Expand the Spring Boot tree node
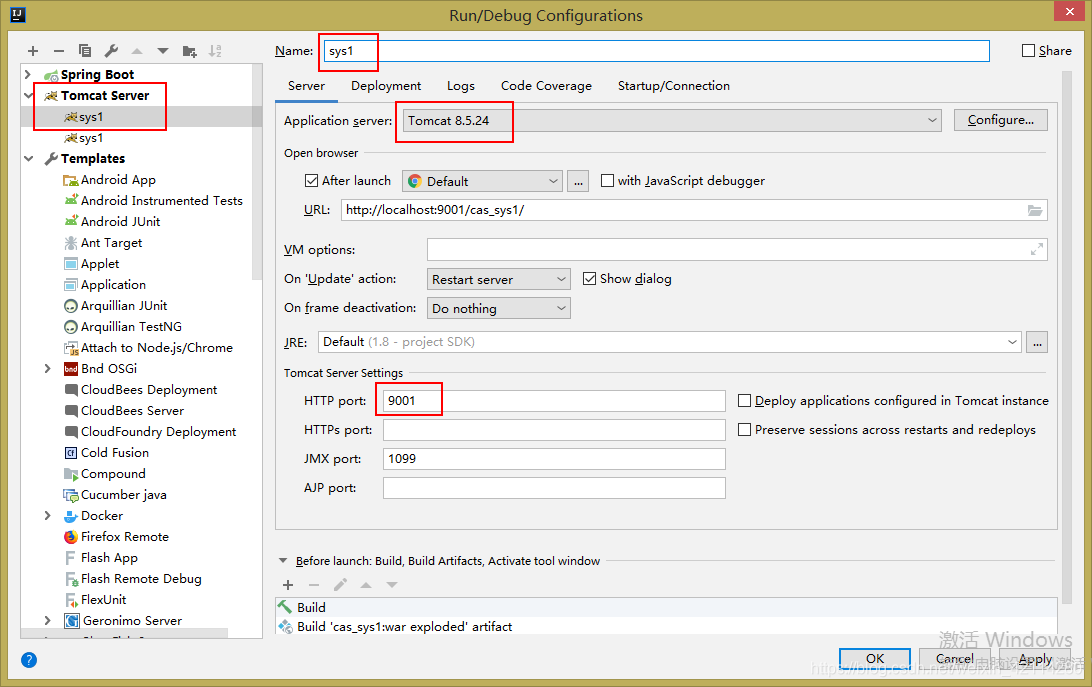 coord(28,75)
